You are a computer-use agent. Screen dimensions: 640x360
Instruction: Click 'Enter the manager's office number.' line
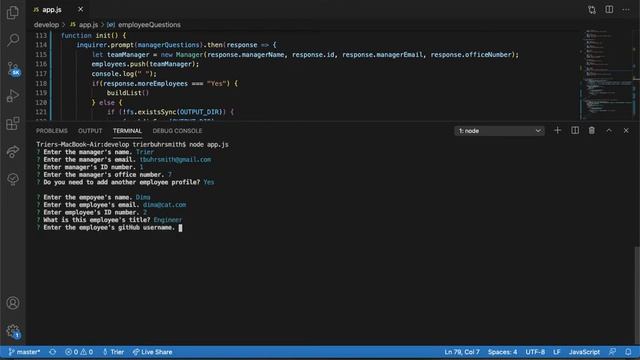(x=104, y=175)
